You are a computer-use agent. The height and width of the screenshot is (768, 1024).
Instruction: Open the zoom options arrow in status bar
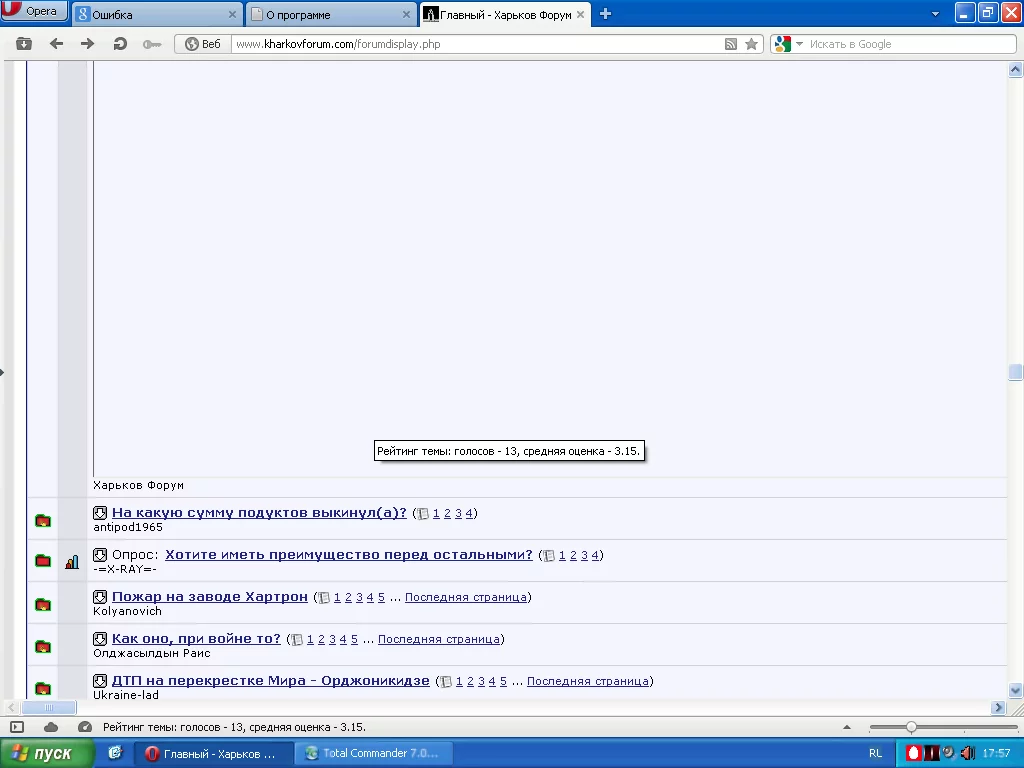[x=847, y=727]
